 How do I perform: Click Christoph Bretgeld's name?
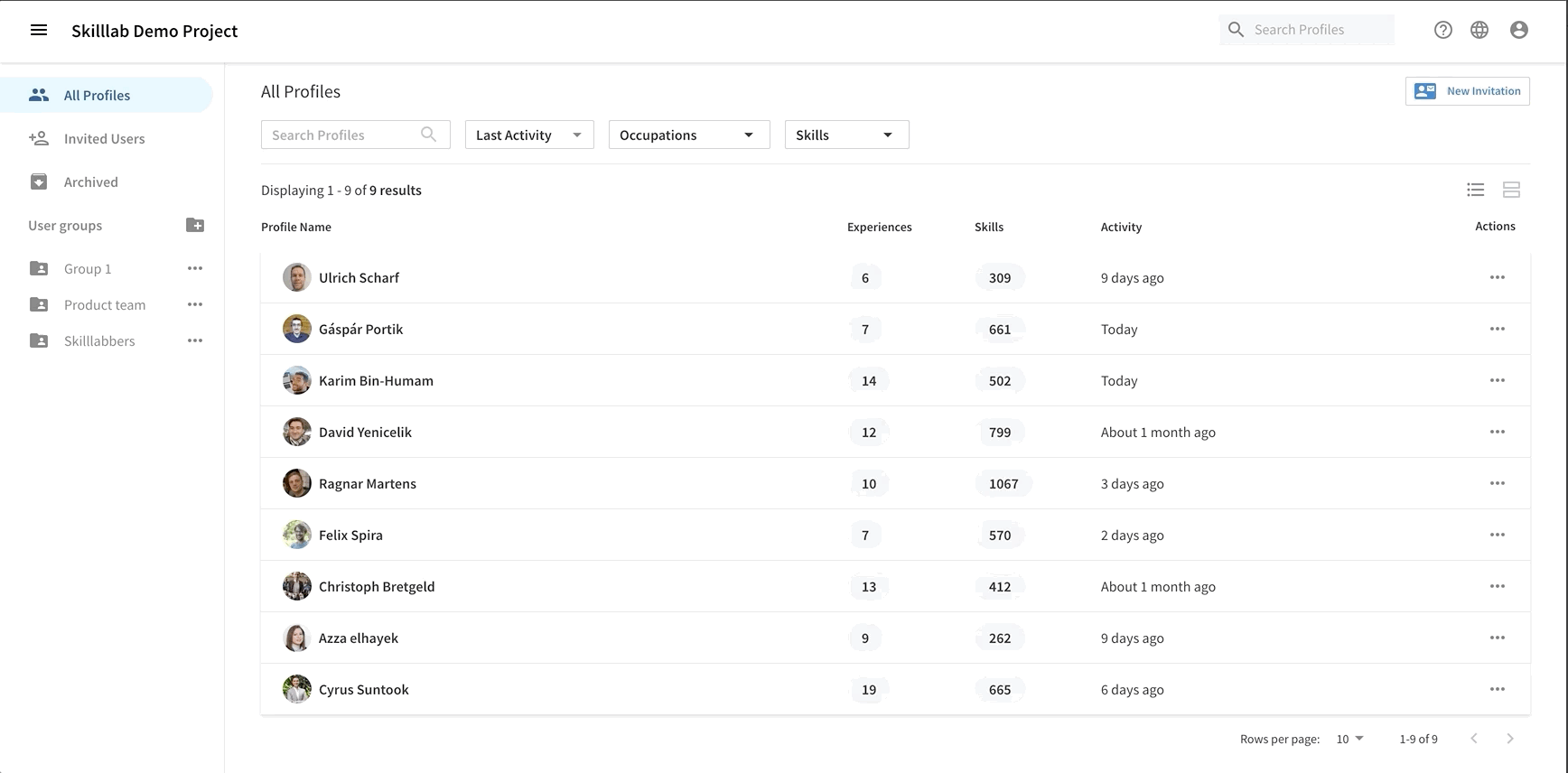(x=377, y=586)
